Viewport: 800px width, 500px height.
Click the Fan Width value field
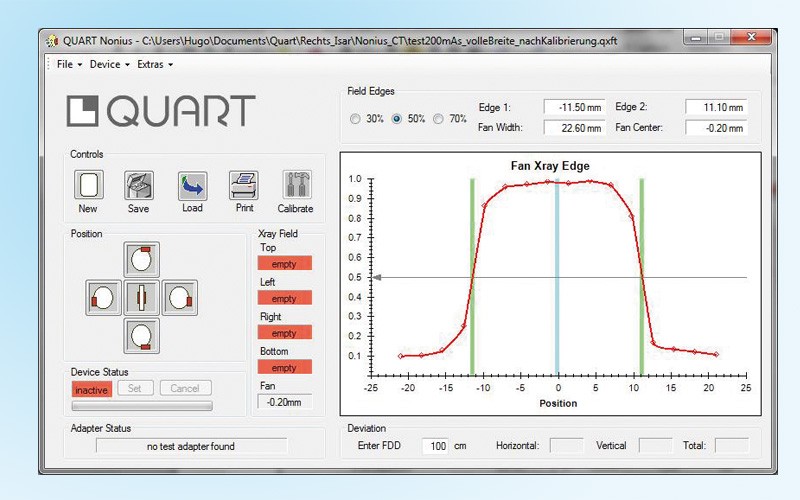tap(574, 128)
